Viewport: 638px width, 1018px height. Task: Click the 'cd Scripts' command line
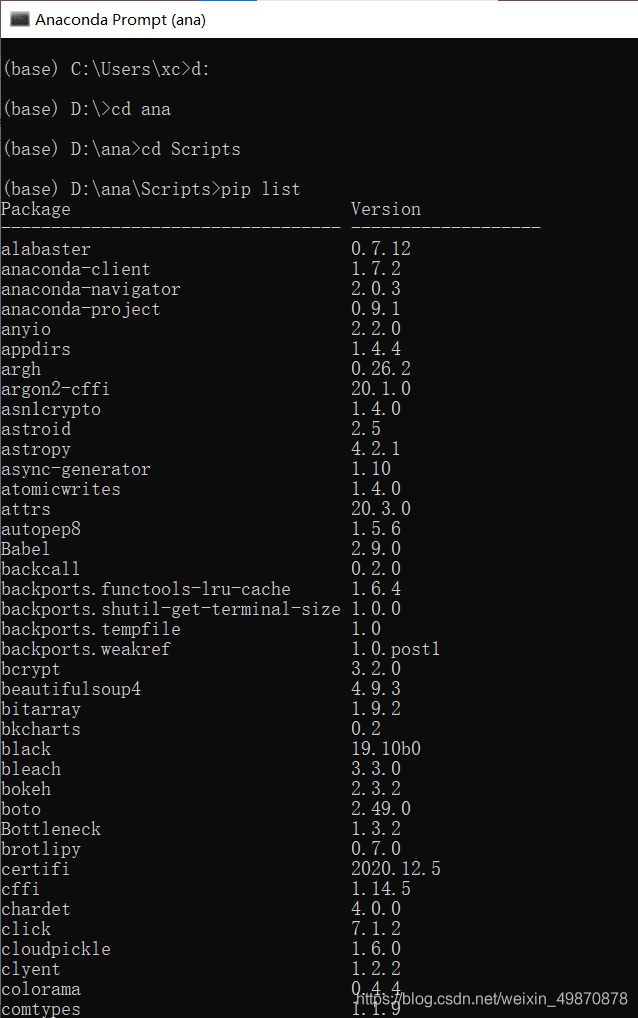click(x=122, y=149)
